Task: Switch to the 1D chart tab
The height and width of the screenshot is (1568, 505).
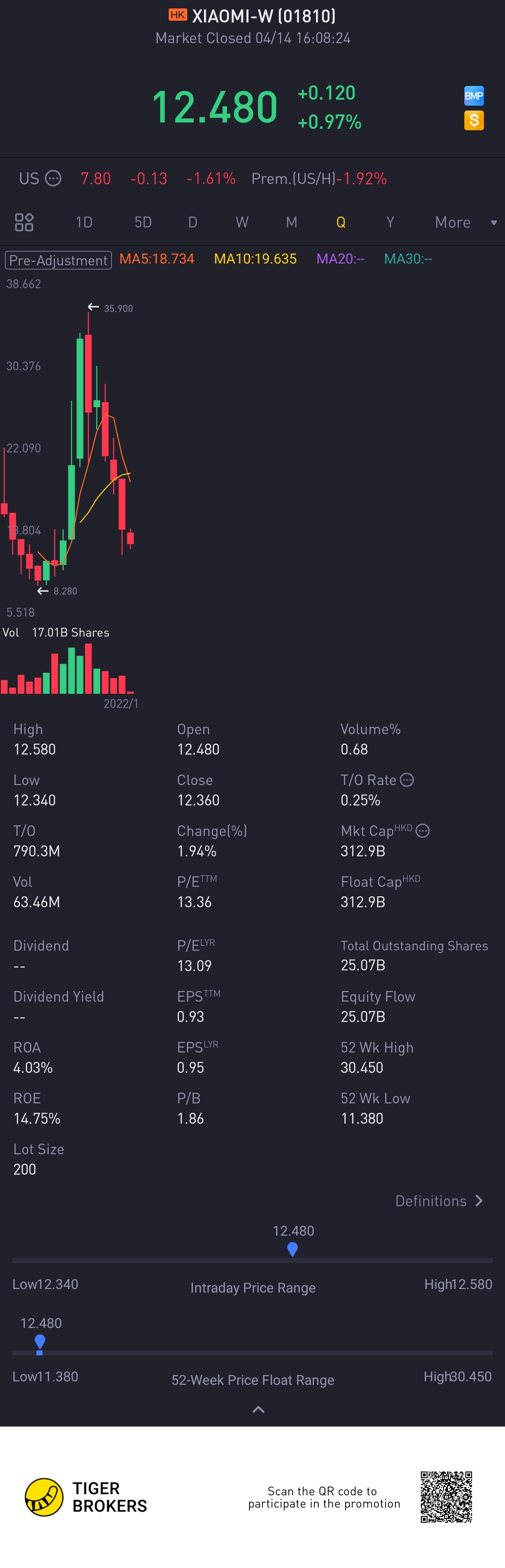Action: click(84, 222)
